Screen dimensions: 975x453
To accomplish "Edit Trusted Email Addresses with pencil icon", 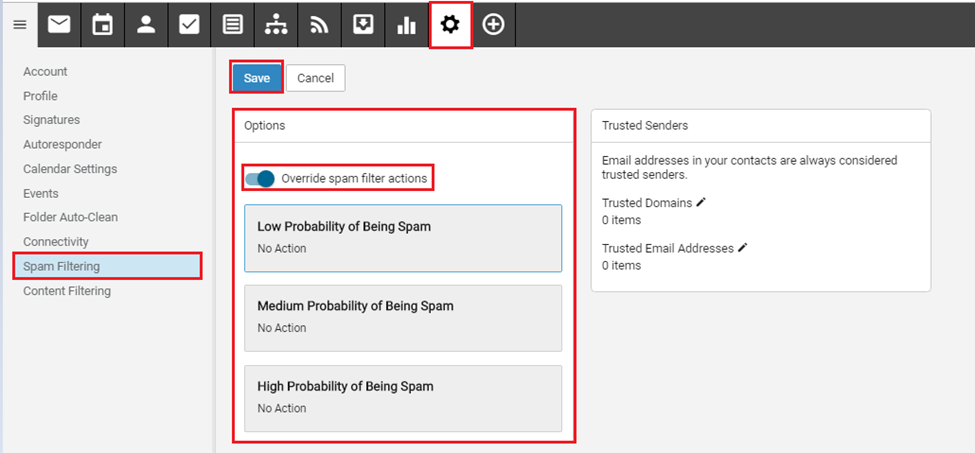I will tap(742, 247).
